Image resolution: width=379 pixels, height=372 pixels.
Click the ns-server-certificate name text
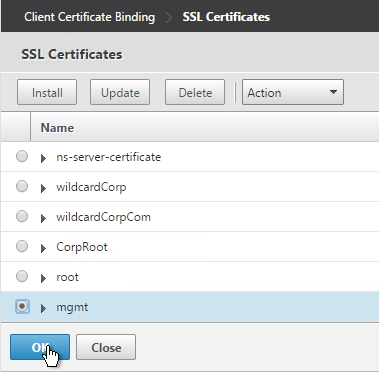click(x=109, y=157)
